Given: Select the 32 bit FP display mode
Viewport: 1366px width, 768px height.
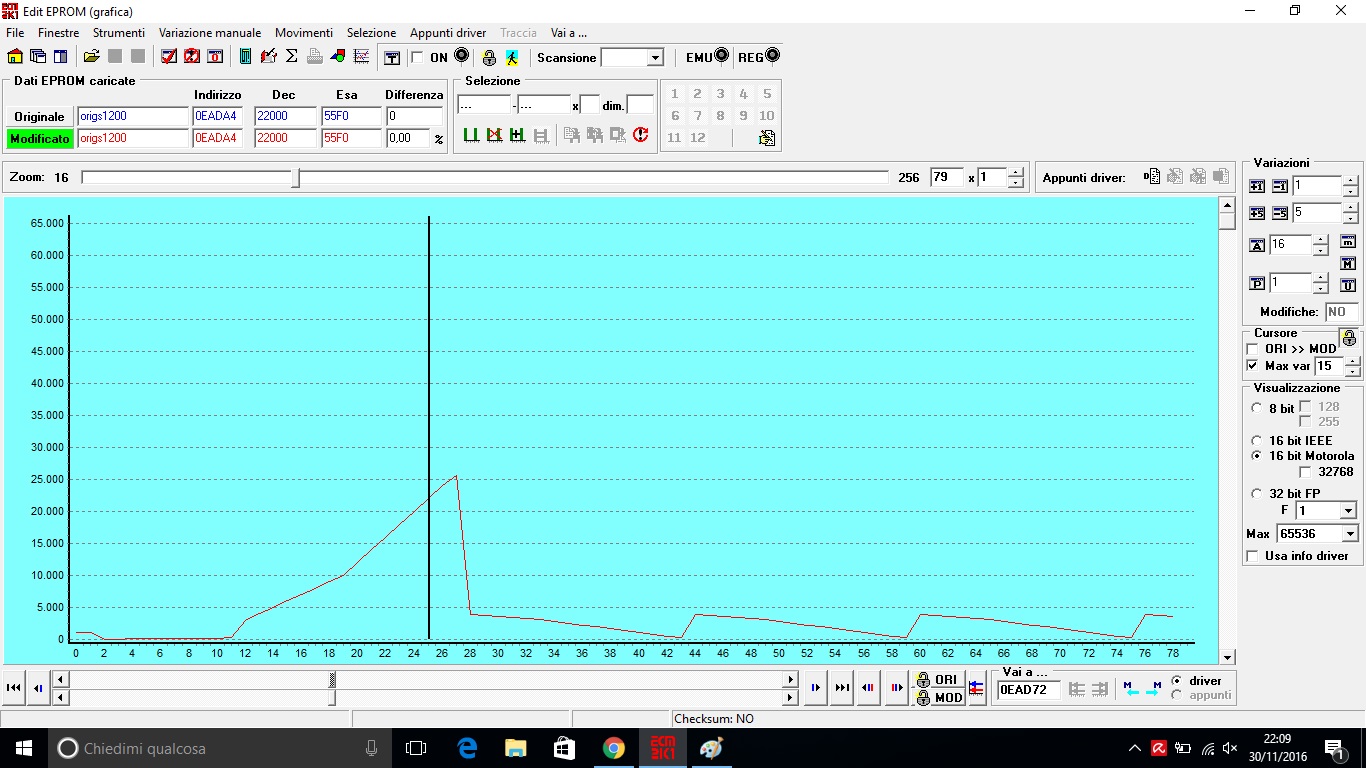Looking at the screenshot, I should click(x=1257, y=493).
